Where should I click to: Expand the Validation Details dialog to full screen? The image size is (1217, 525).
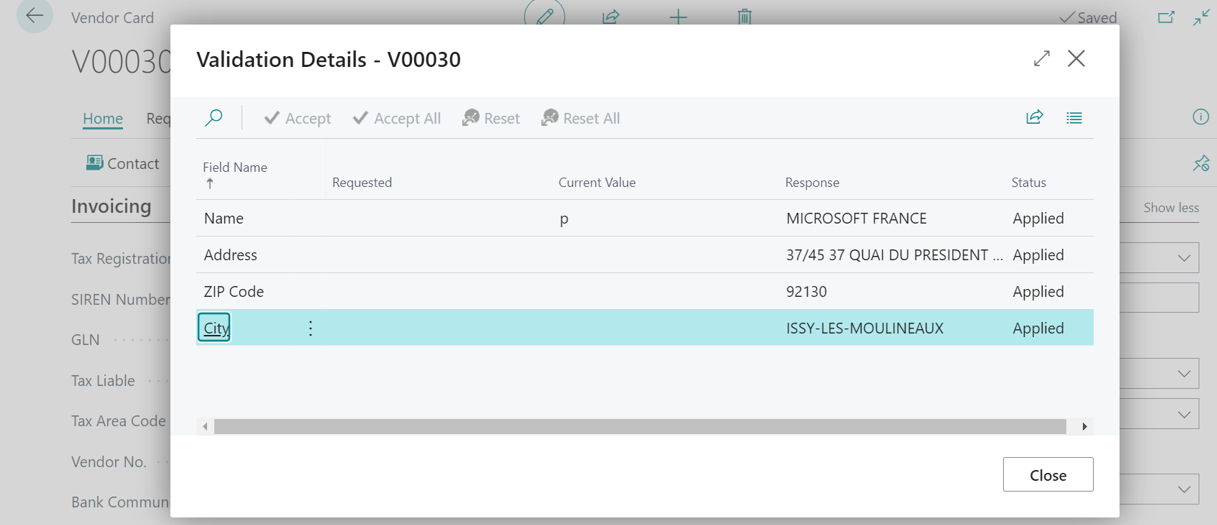[x=1042, y=58]
